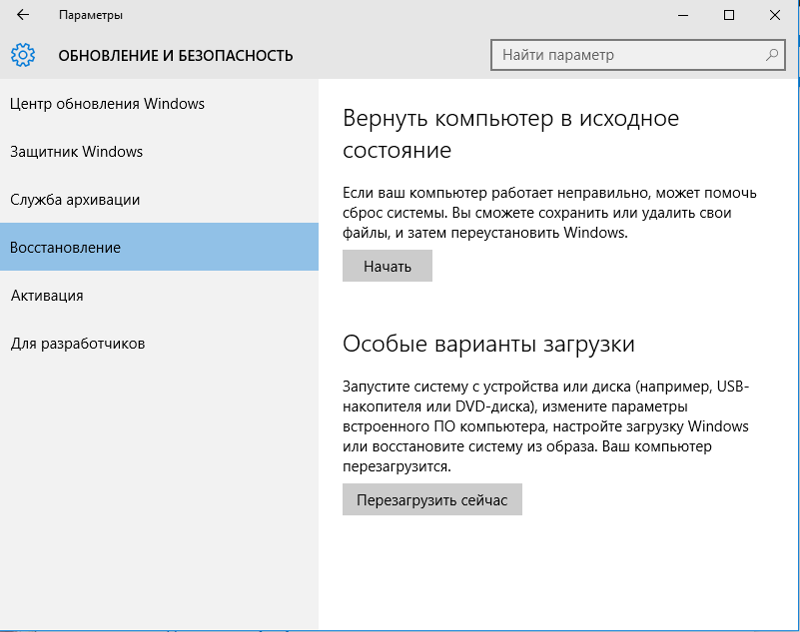Click the search magnifier icon
This screenshot has width=800, height=632.
[x=772, y=55]
